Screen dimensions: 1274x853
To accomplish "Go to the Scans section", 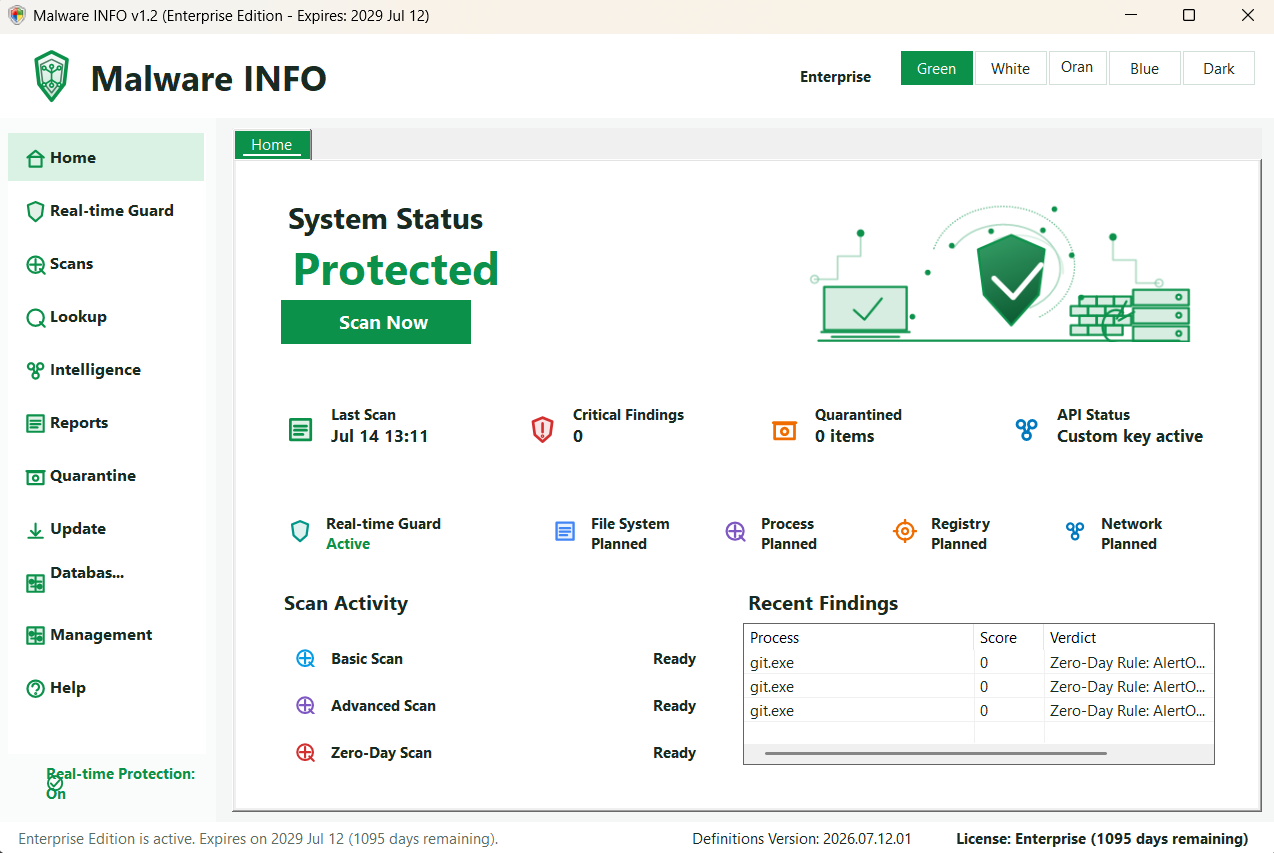I will [106, 264].
